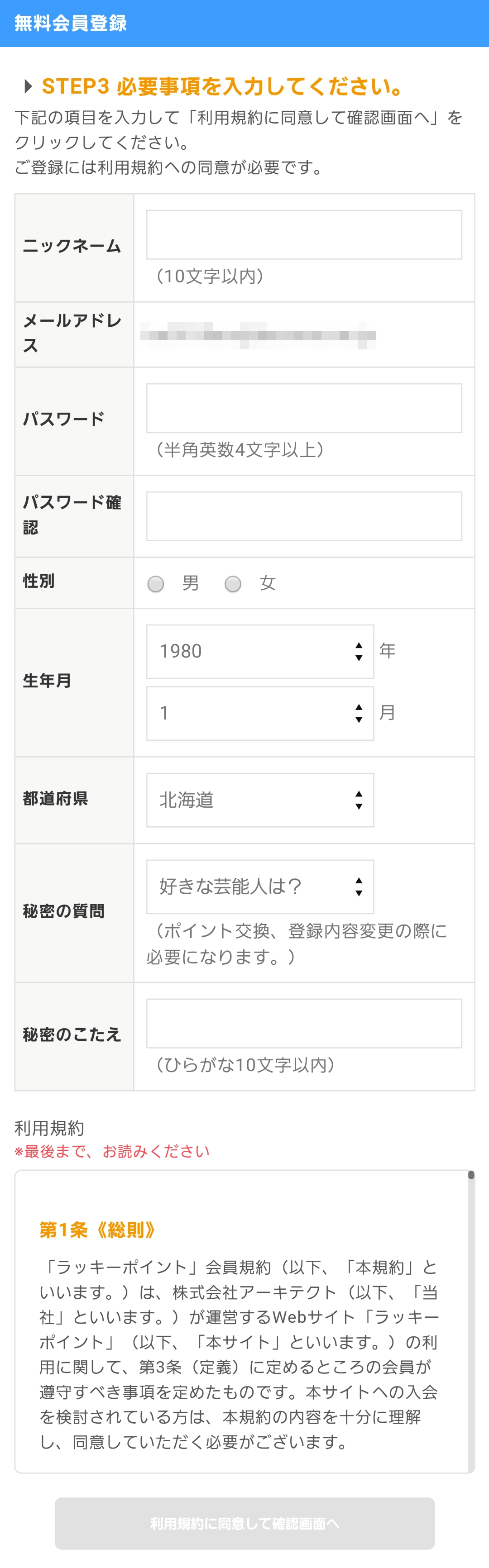489x1568 pixels.
Task: Click the terms of service scrollbar thumb
Action: pos(471,1175)
